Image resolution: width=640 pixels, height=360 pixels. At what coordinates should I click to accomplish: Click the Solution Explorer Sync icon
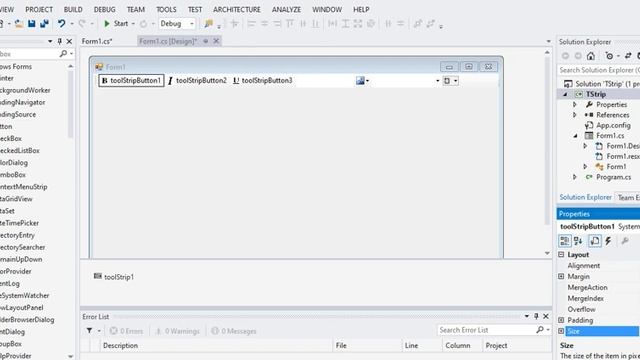pos(628,56)
